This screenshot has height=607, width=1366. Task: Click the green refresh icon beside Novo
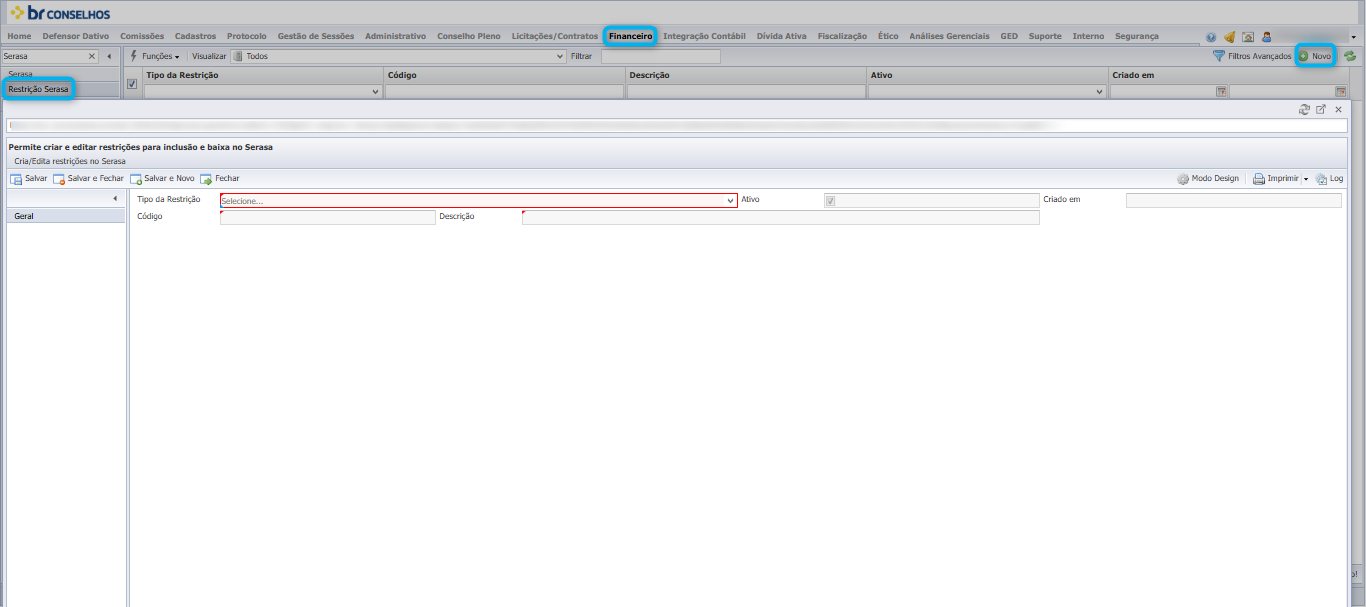[x=1350, y=56]
